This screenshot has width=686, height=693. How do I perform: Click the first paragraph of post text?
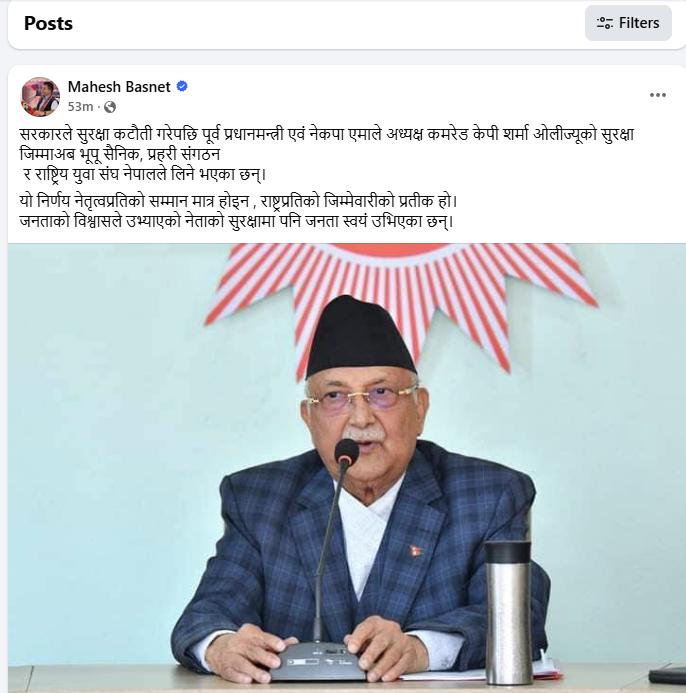point(327,154)
